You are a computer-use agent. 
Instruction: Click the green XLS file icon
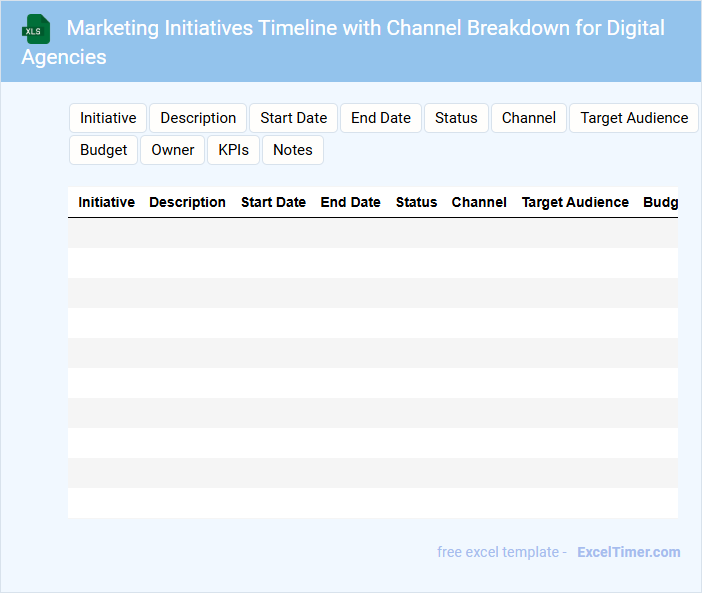[x=37, y=29]
